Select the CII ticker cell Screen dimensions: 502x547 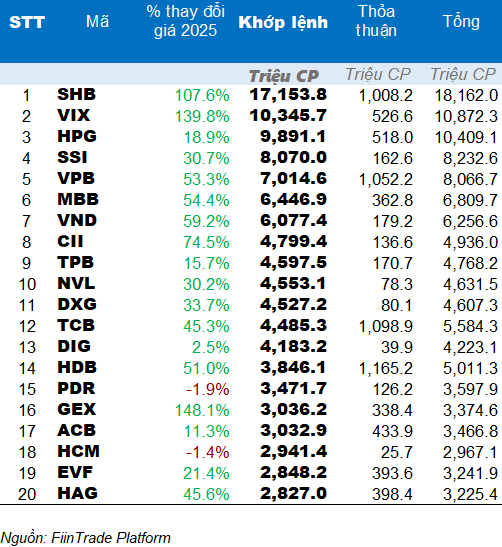click(70, 241)
